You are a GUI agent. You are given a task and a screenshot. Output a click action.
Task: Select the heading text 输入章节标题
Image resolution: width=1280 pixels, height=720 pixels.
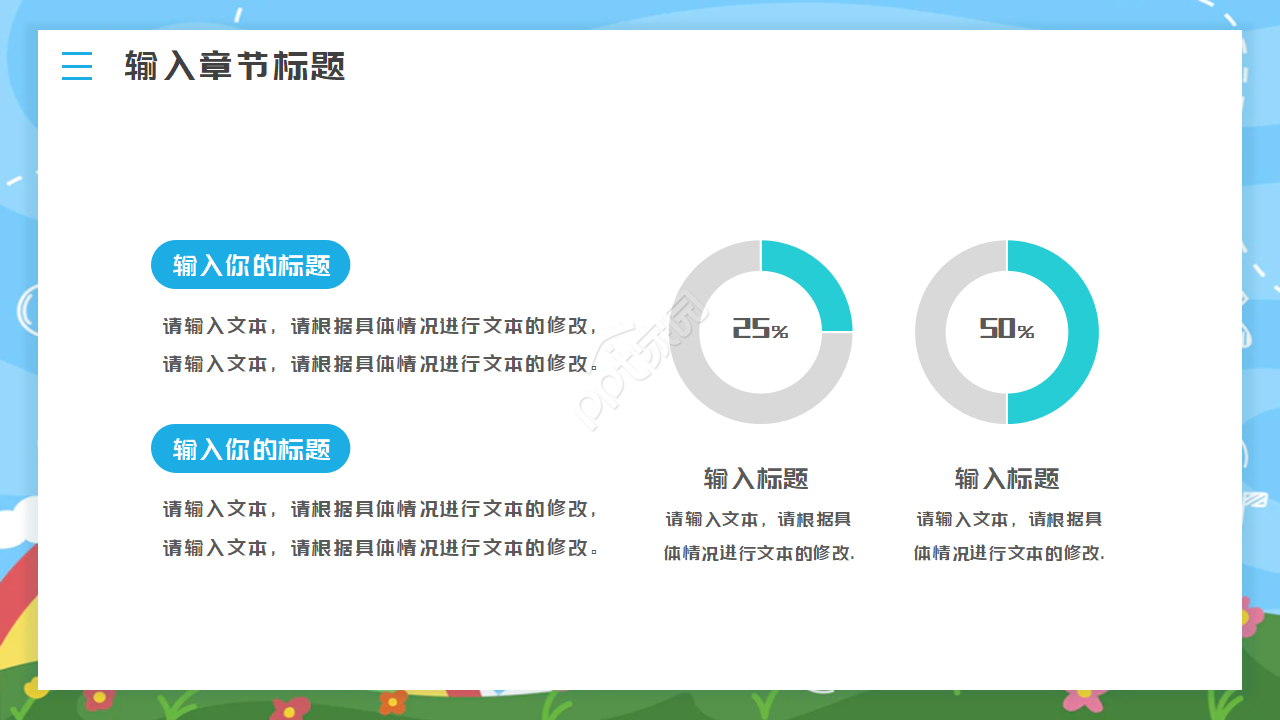pyautogui.click(x=235, y=66)
